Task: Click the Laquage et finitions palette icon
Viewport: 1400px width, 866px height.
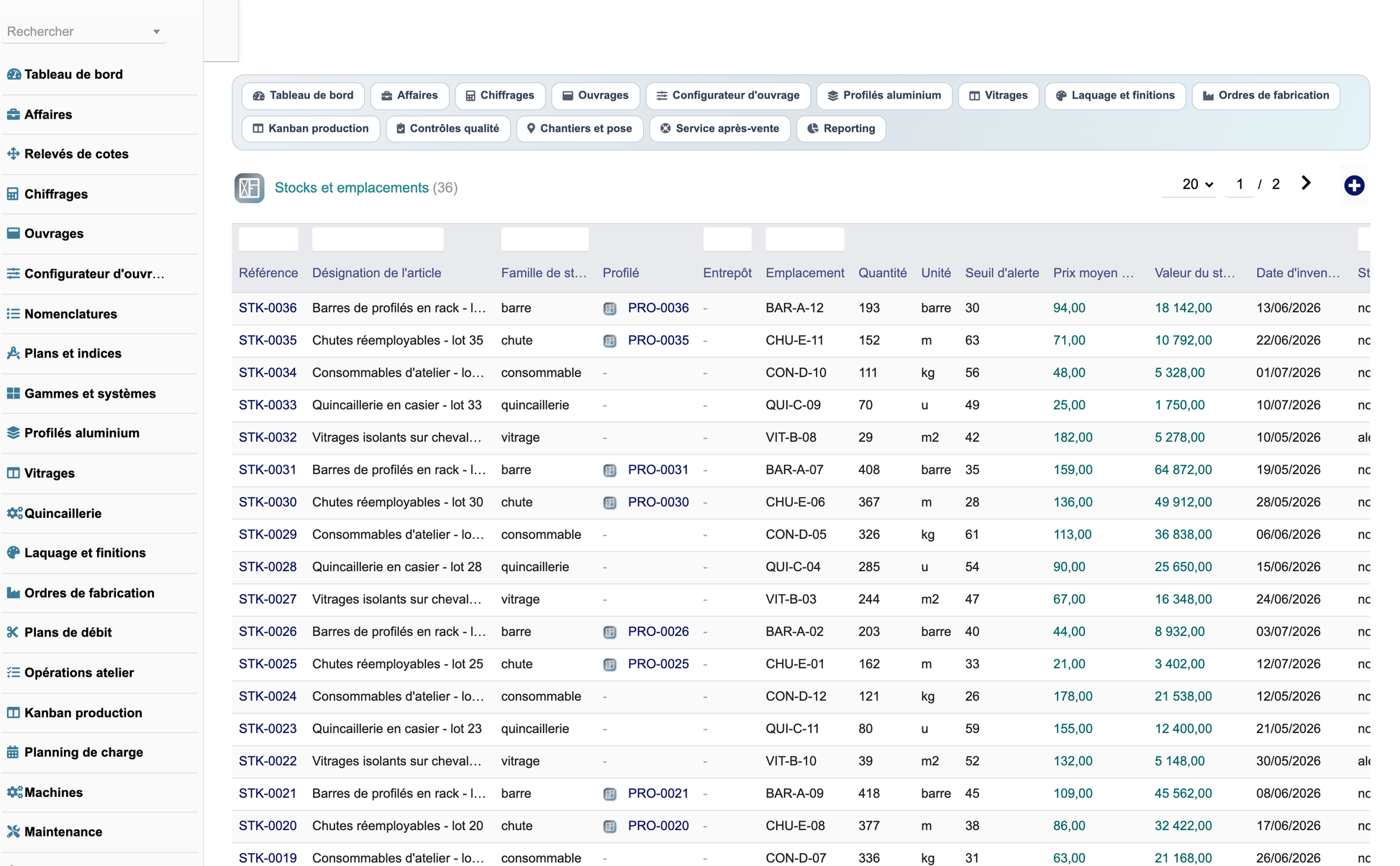Action: 13,552
